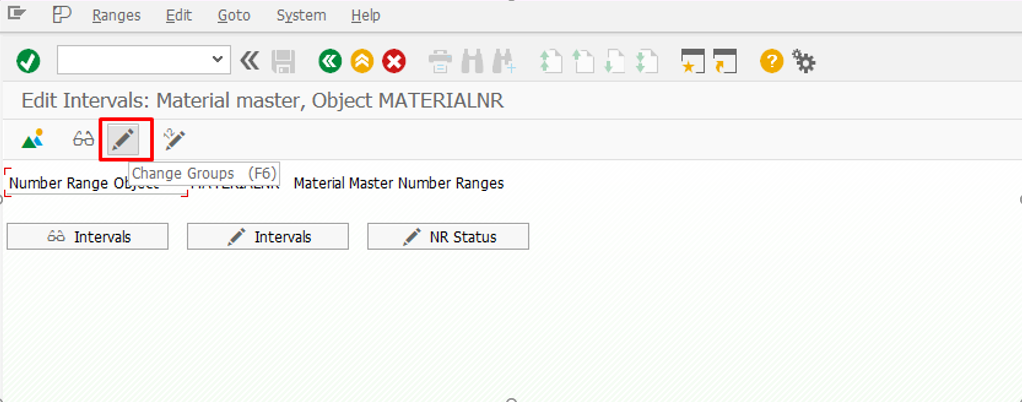Open the Overview mountain icon

click(33, 139)
